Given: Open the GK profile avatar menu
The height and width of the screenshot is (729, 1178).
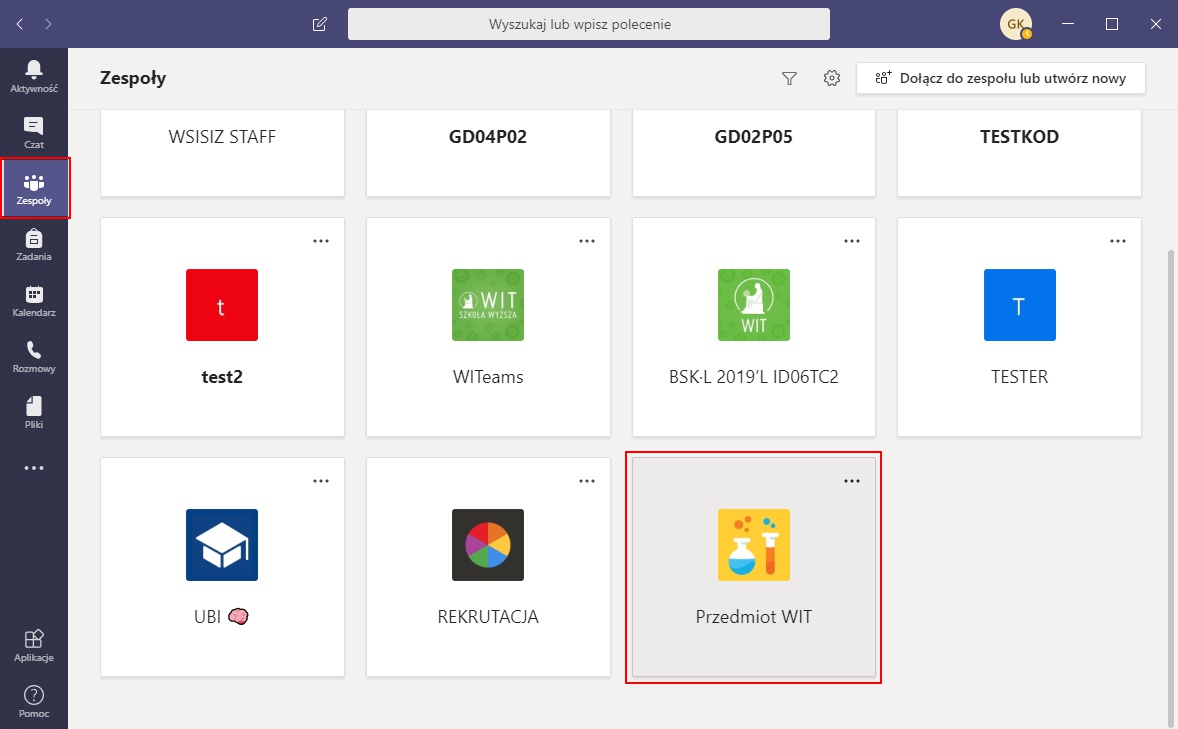Looking at the screenshot, I should tap(1016, 24).
